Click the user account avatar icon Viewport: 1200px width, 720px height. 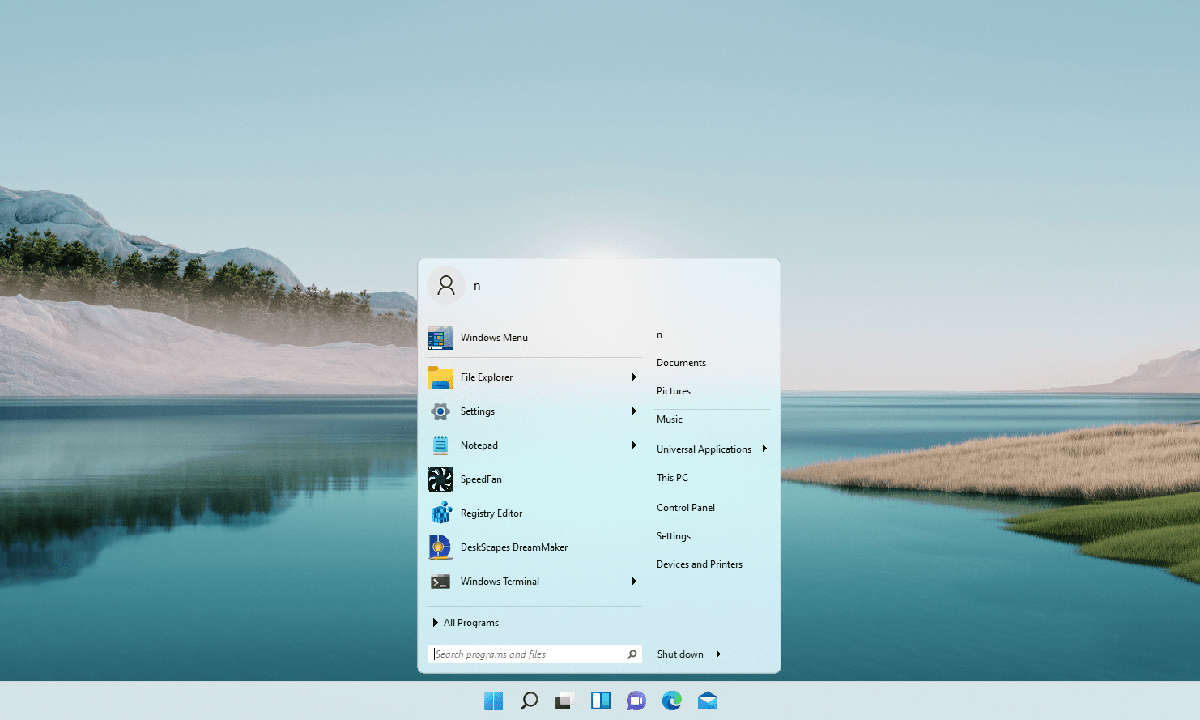[446, 284]
